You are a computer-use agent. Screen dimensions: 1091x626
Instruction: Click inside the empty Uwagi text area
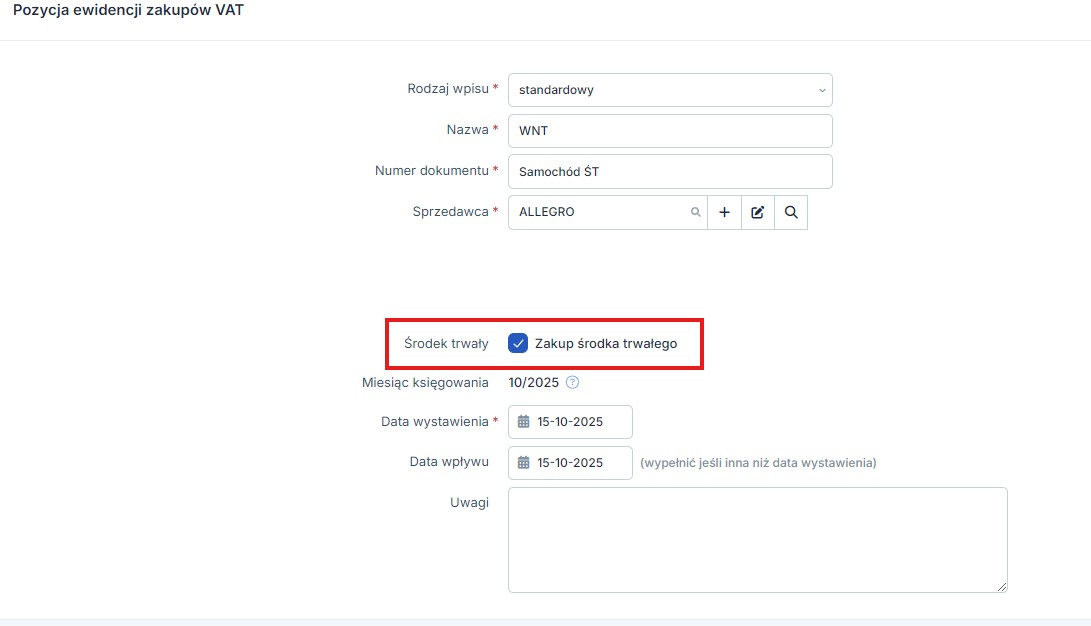(x=757, y=539)
